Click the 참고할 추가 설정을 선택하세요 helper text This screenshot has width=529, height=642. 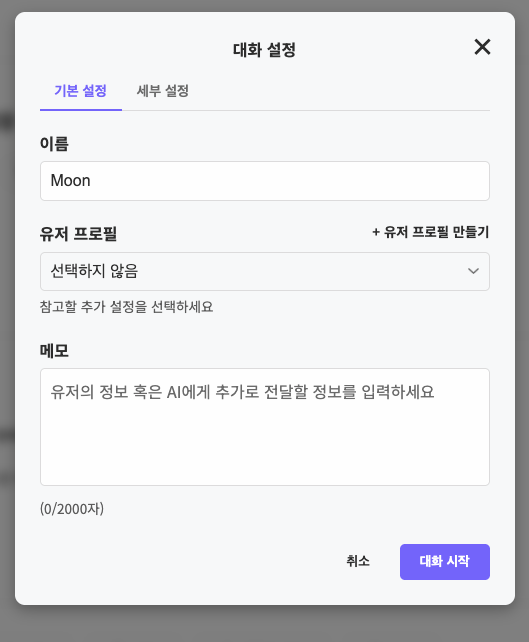click(127, 307)
